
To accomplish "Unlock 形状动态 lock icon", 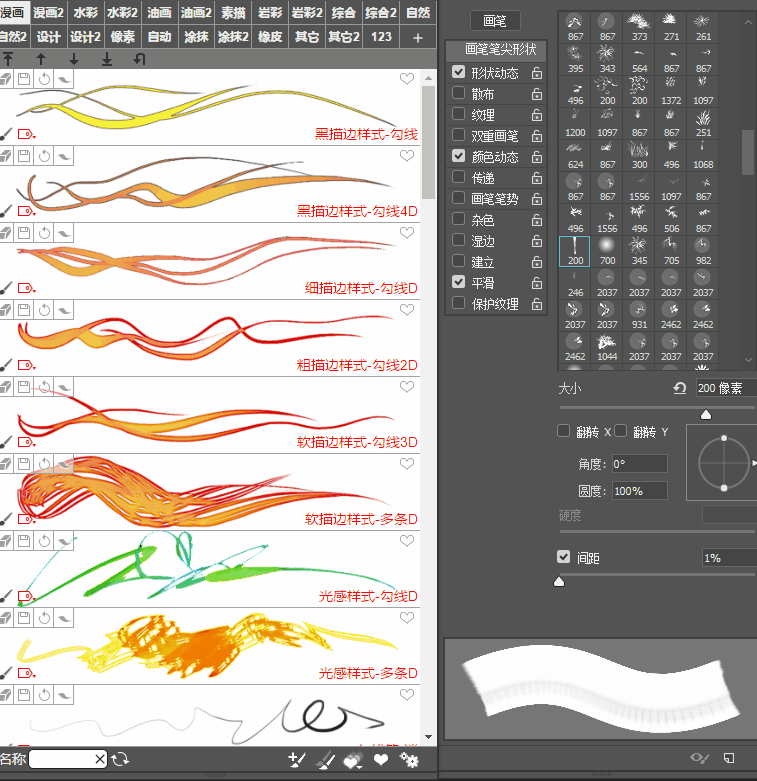I will point(536,73).
